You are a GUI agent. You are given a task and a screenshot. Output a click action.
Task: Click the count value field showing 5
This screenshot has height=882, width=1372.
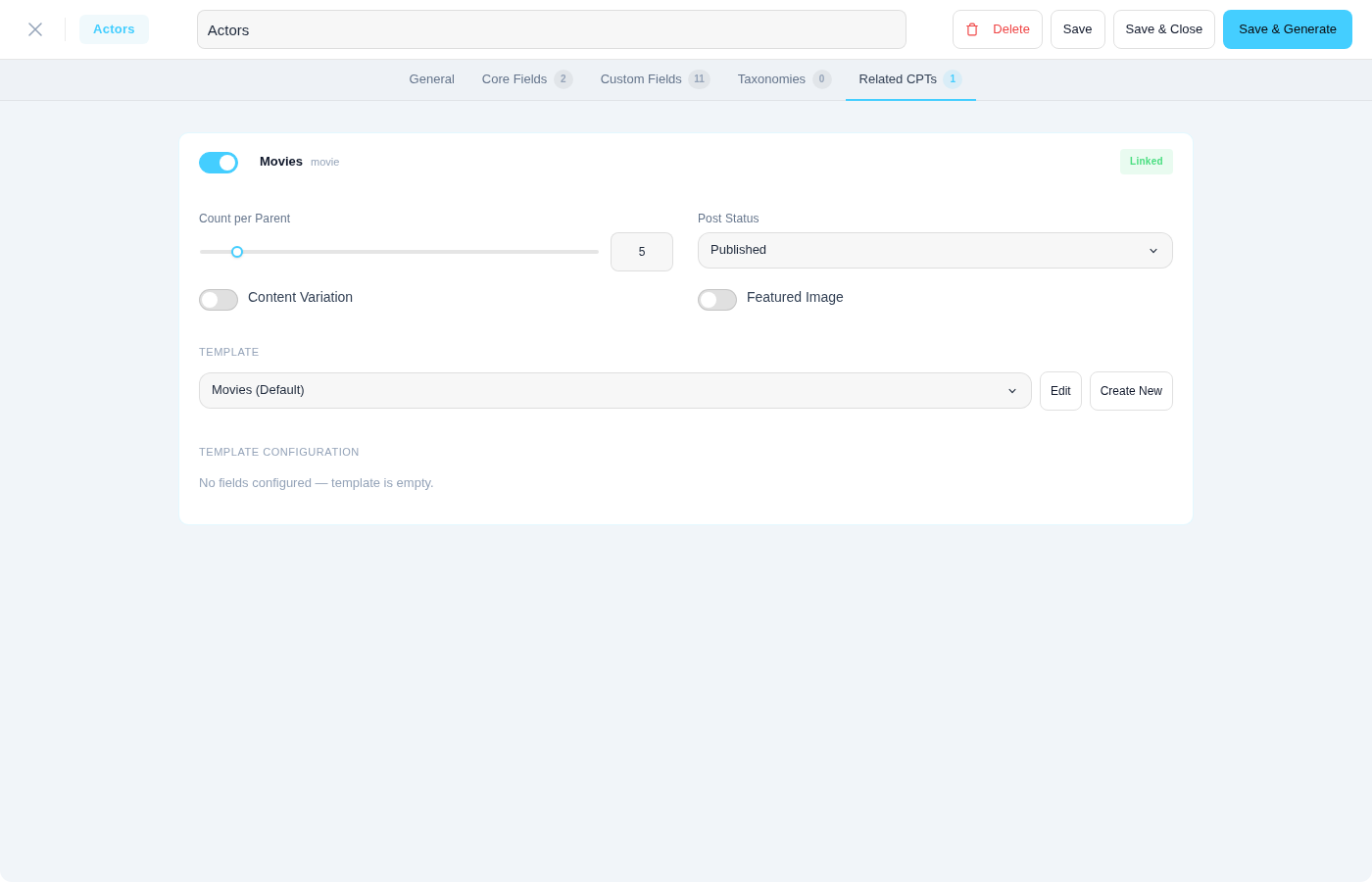pyautogui.click(x=642, y=252)
